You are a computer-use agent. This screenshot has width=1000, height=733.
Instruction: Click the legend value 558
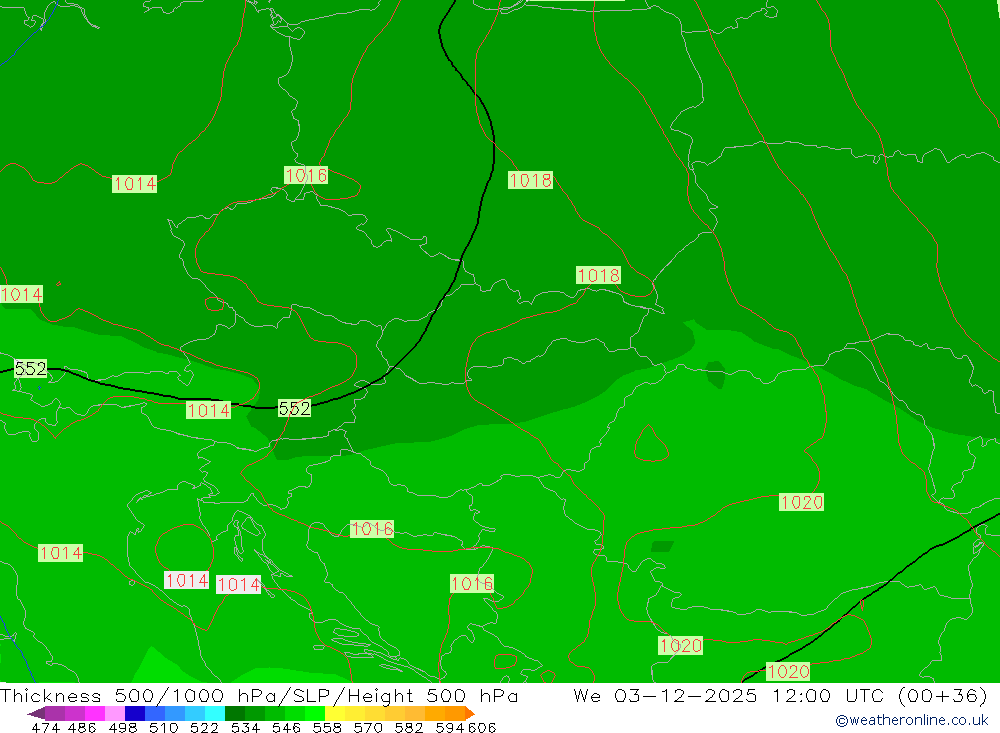point(327,727)
